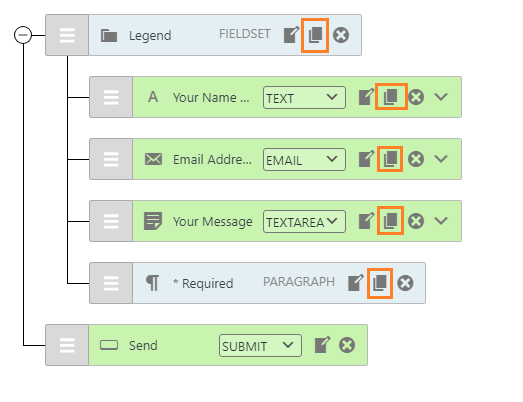Open the EMAIL type dropdown
Screen dimensions: 523x402
304,159
